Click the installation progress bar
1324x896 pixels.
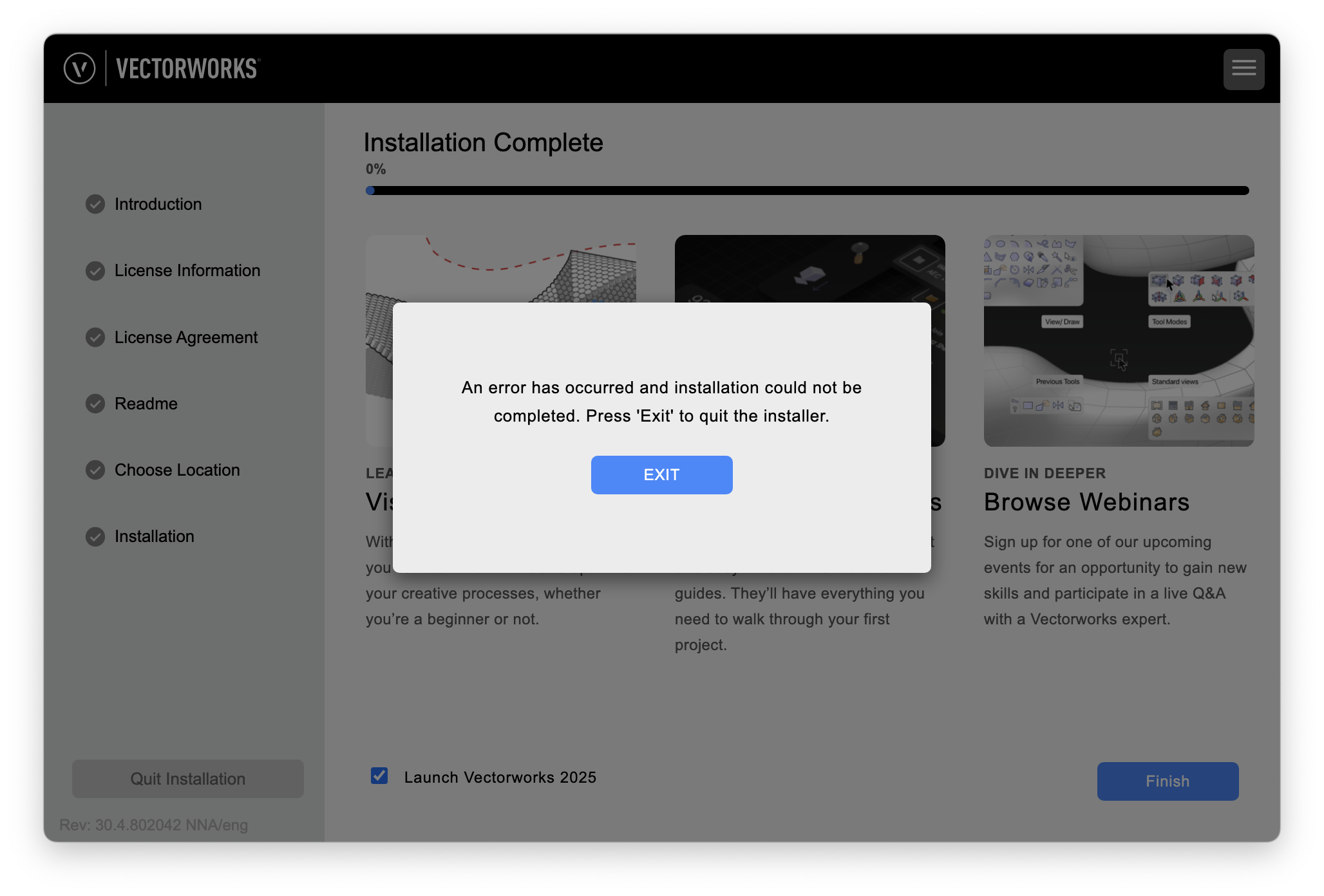(x=807, y=191)
